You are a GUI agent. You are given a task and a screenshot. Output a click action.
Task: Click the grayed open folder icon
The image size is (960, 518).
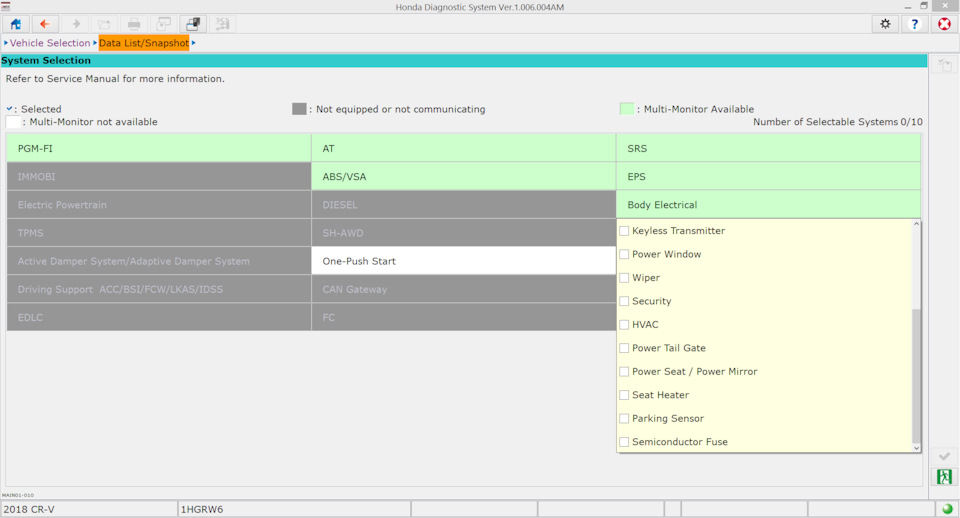(x=105, y=24)
